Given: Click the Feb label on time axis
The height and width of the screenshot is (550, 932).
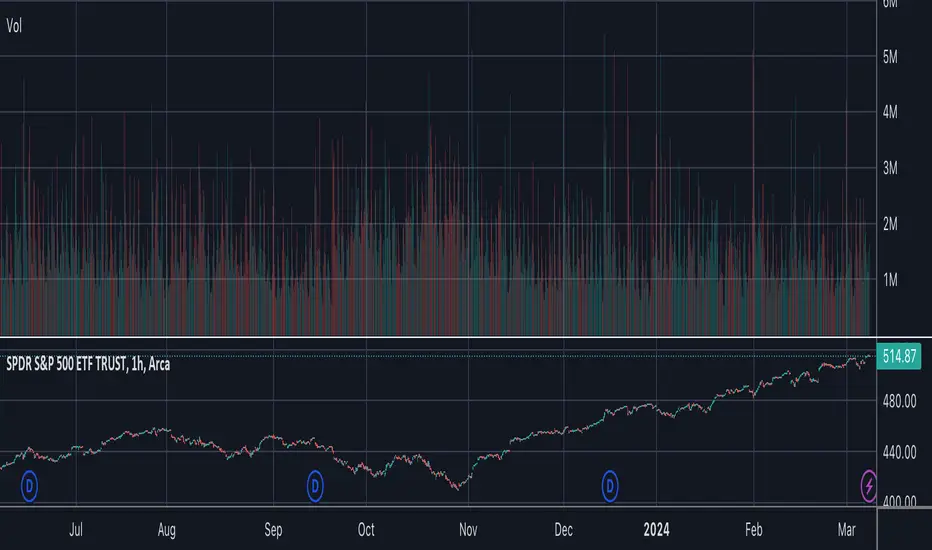Looking at the screenshot, I should point(754,529).
